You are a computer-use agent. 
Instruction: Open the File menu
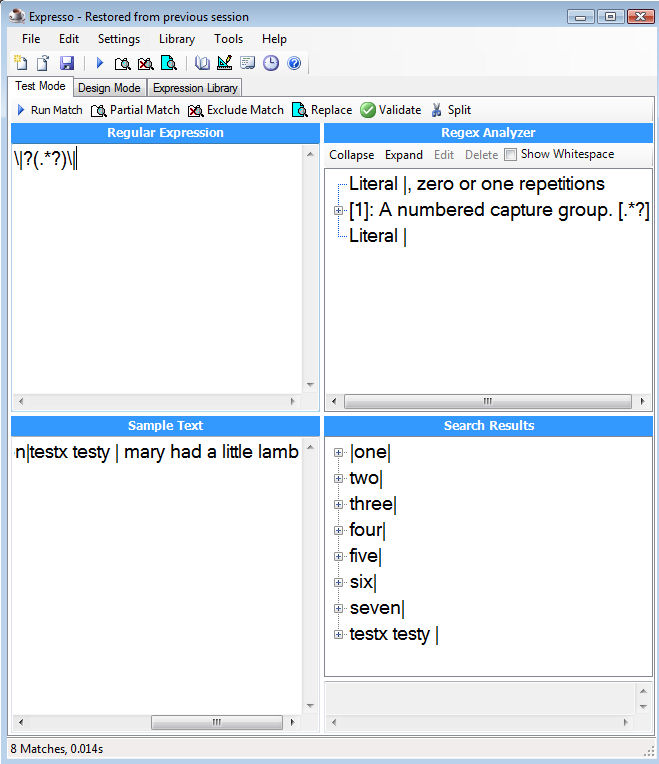(31, 39)
